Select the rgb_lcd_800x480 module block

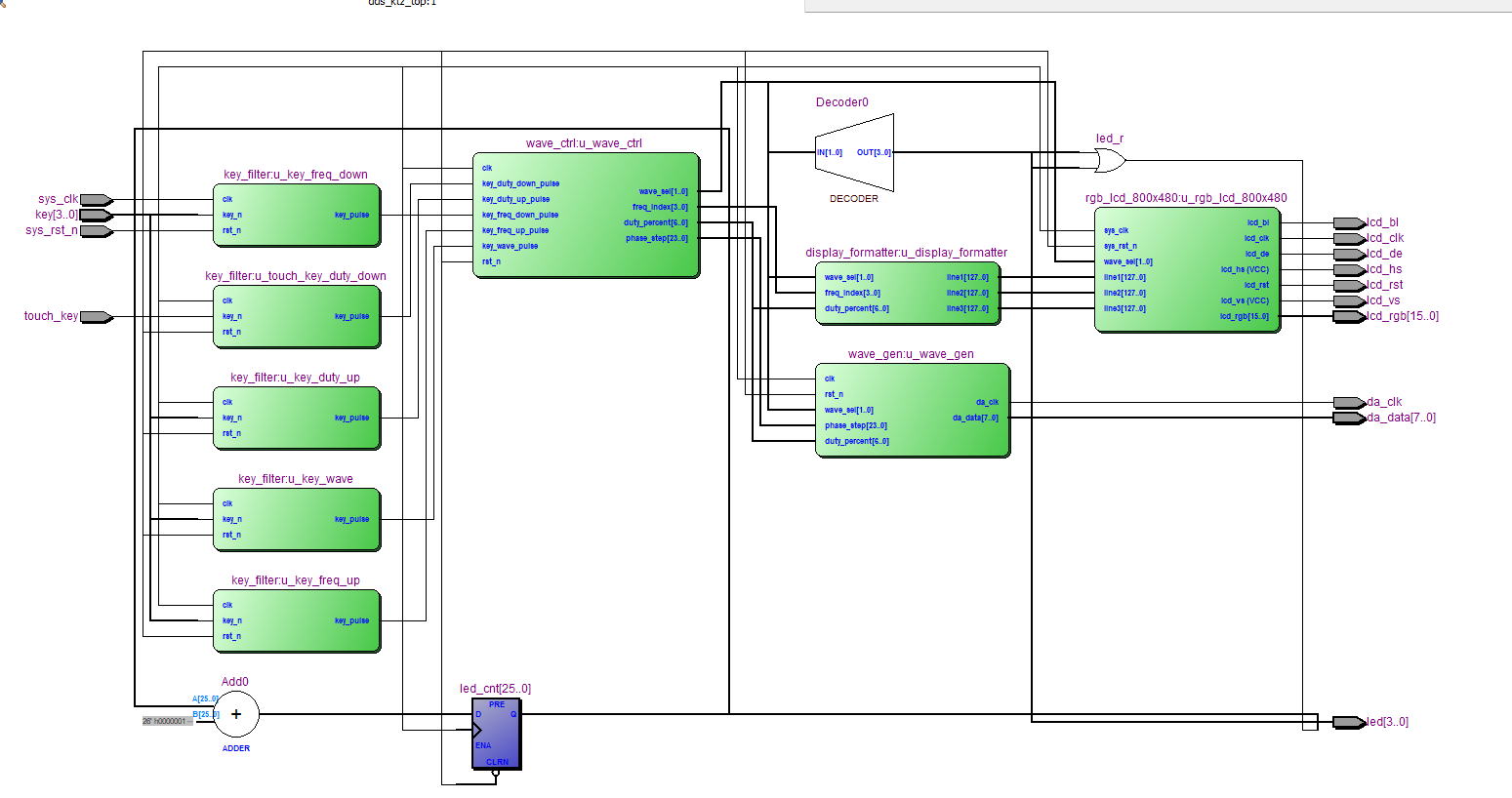1187,269
